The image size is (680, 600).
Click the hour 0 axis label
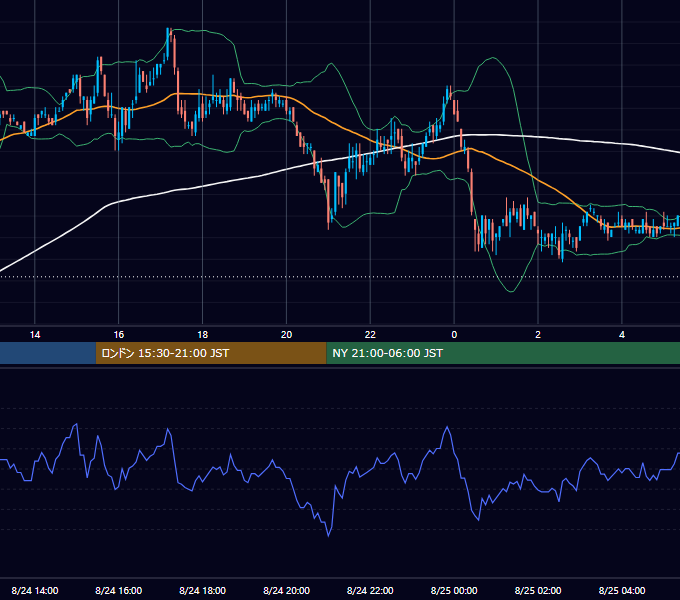[x=454, y=335]
